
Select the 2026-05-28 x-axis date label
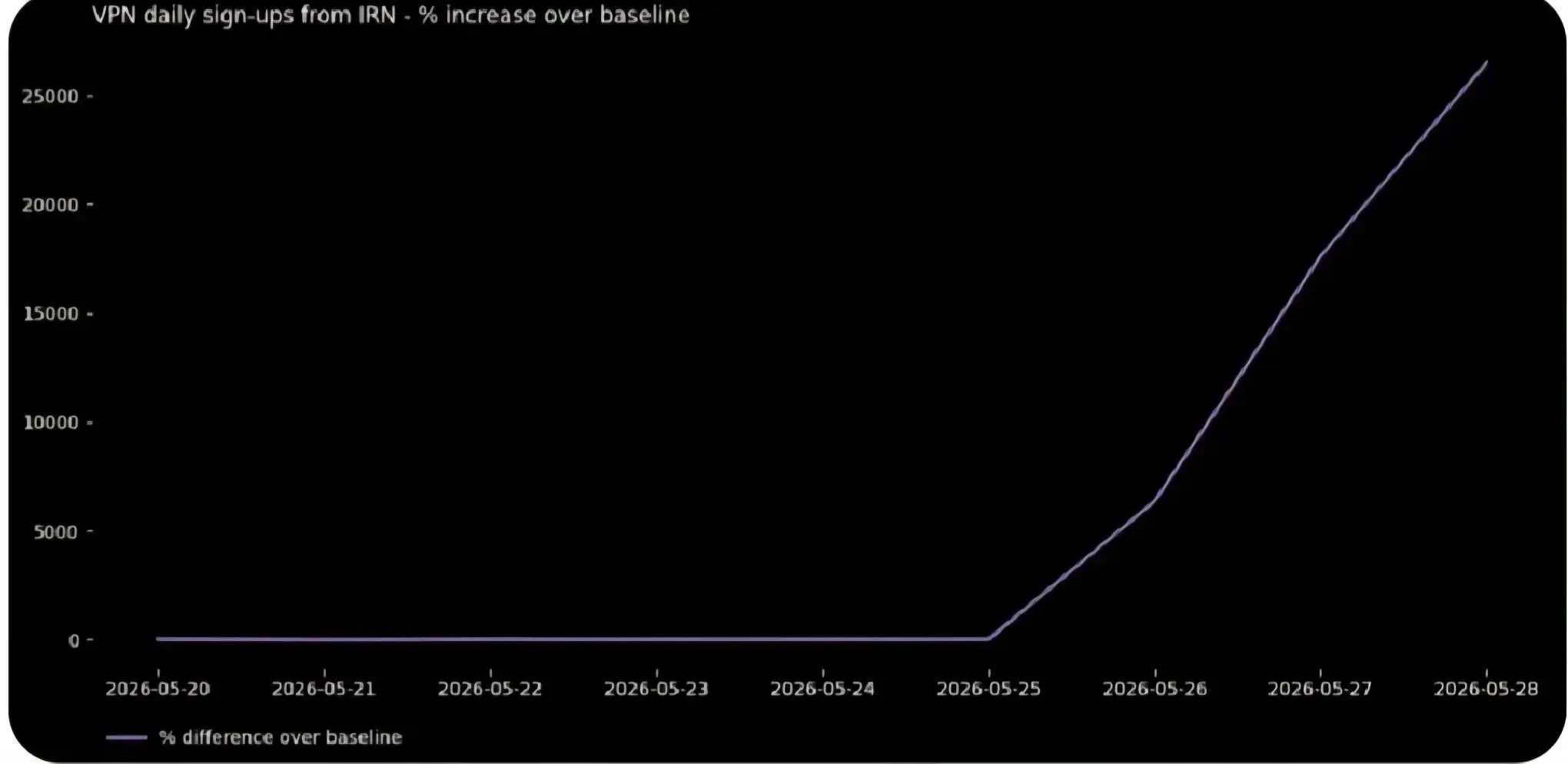pyautogui.click(x=1486, y=689)
